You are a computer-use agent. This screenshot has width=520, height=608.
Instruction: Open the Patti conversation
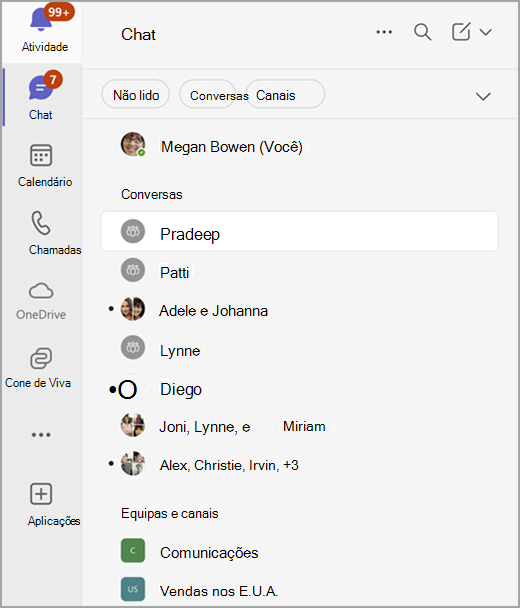pyautogui.click(x=299, y=272)
